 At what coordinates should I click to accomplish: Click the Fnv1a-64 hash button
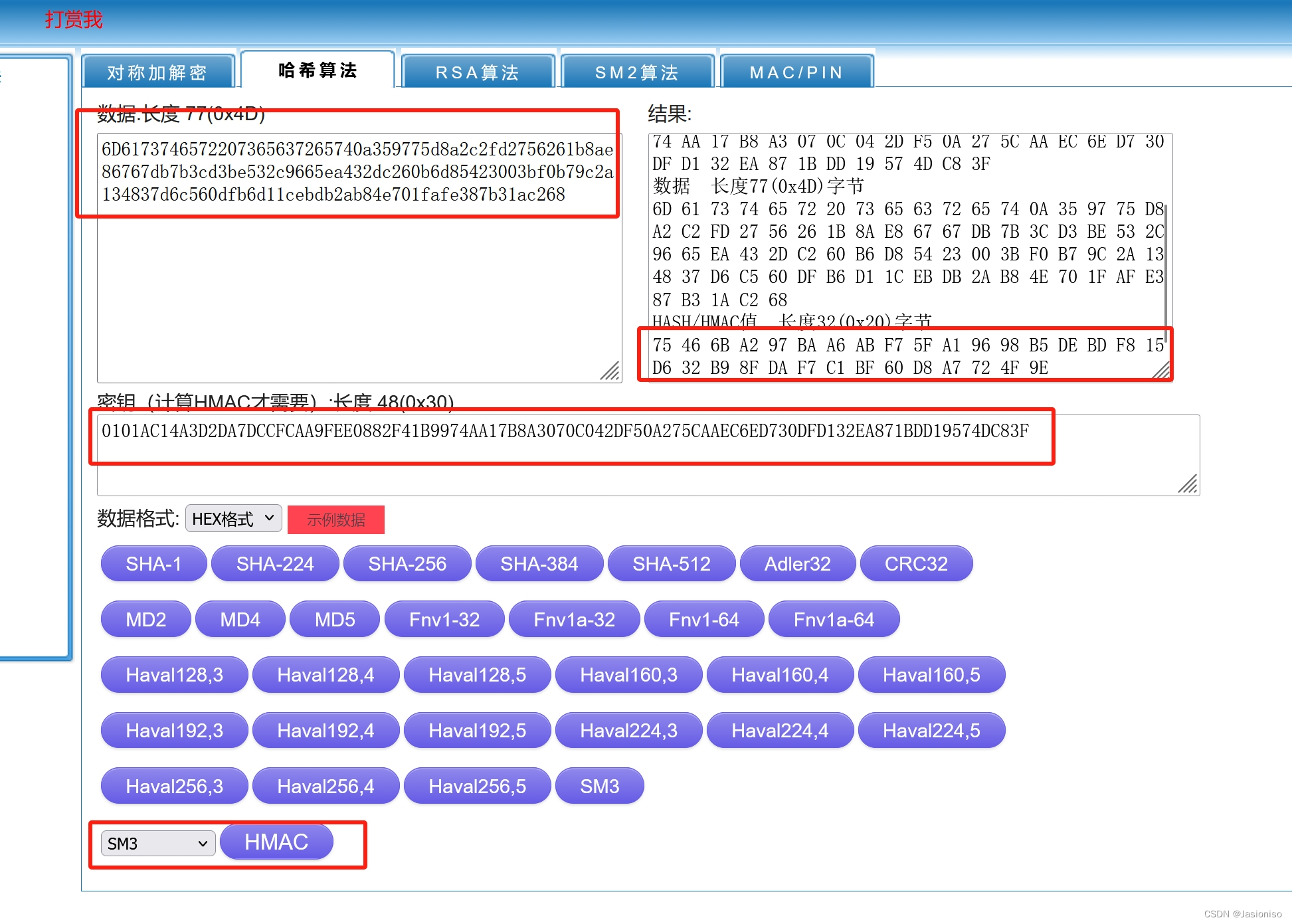pyautogui.click(x=834, y=620)
